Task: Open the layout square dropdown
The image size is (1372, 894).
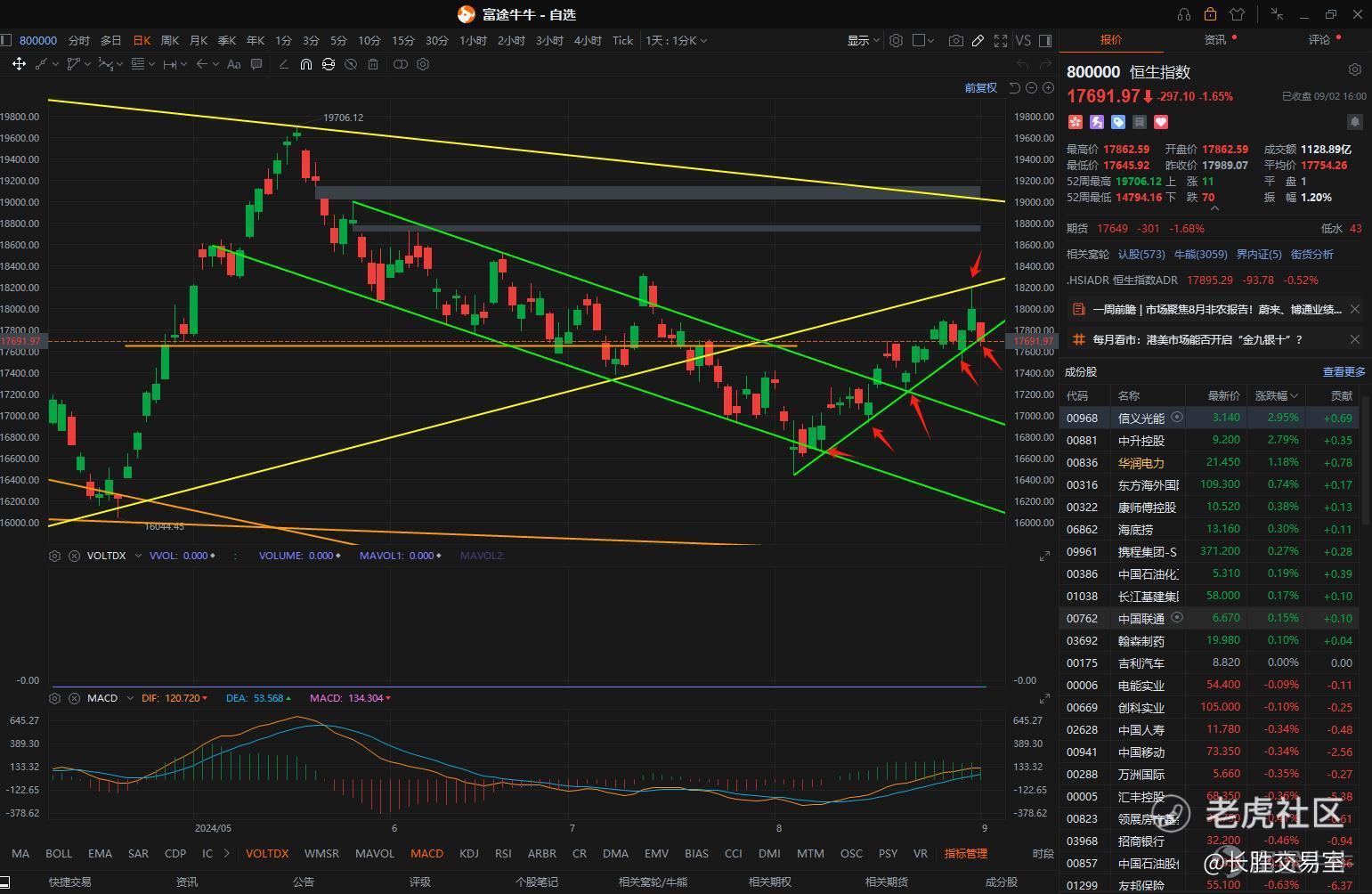Action: [x=923, y=40]
